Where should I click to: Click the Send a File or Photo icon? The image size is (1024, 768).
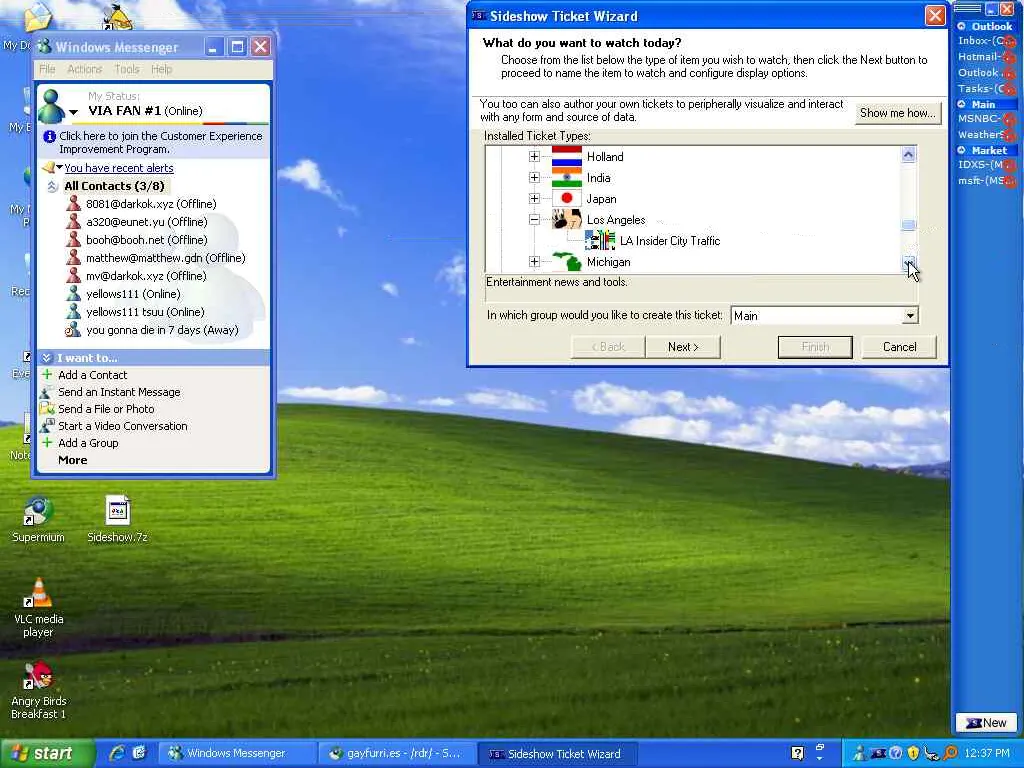coord(46,409)
